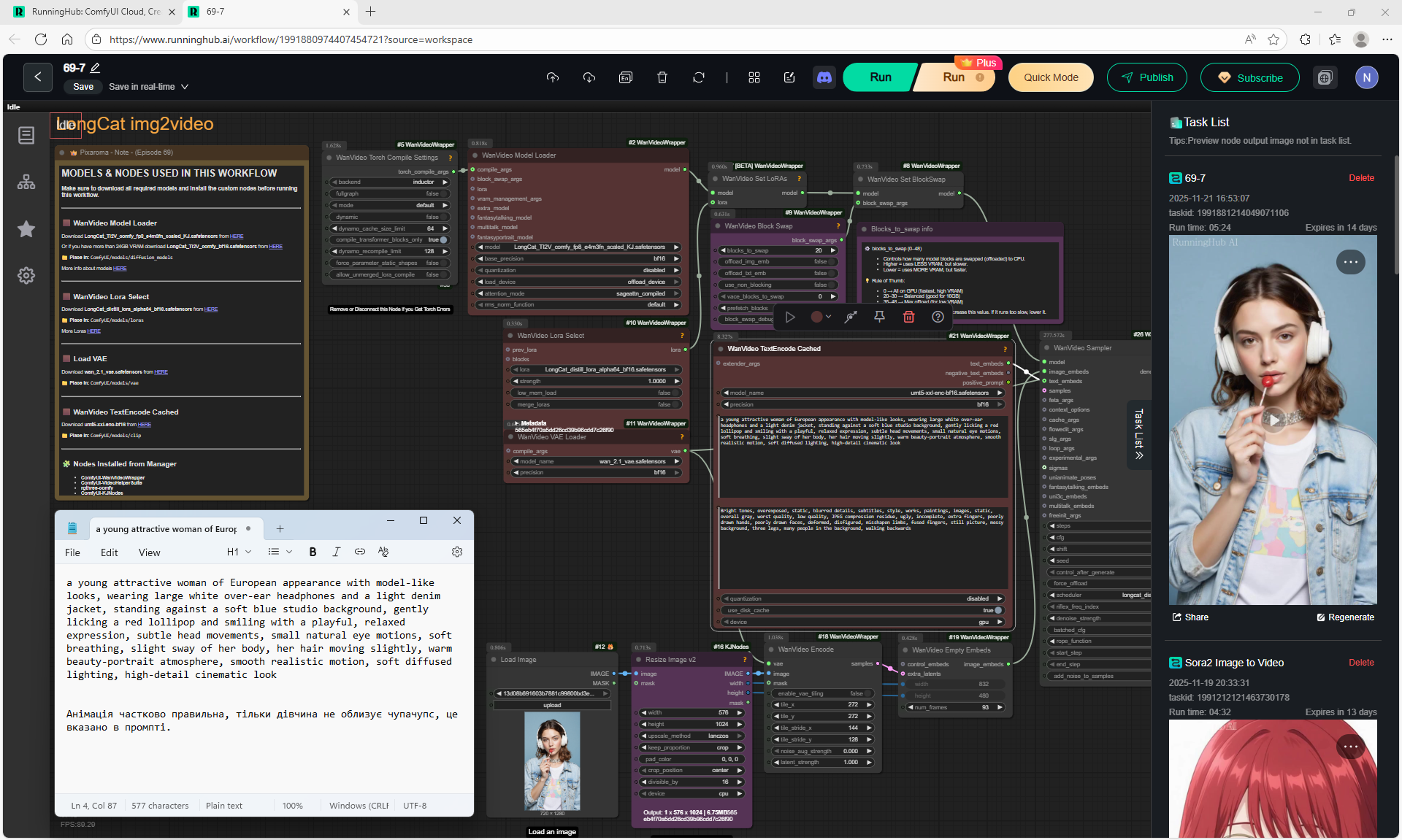Open the View menu in Notepad

[x=149, y=552]
